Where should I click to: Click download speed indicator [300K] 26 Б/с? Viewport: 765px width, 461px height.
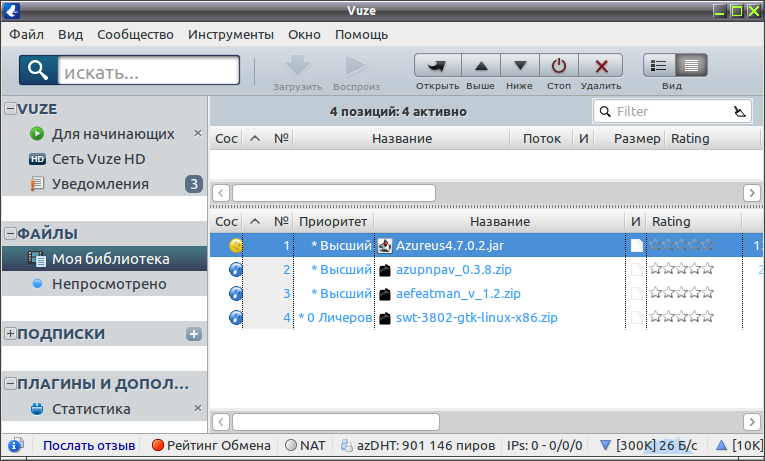[x=649, y=445]
